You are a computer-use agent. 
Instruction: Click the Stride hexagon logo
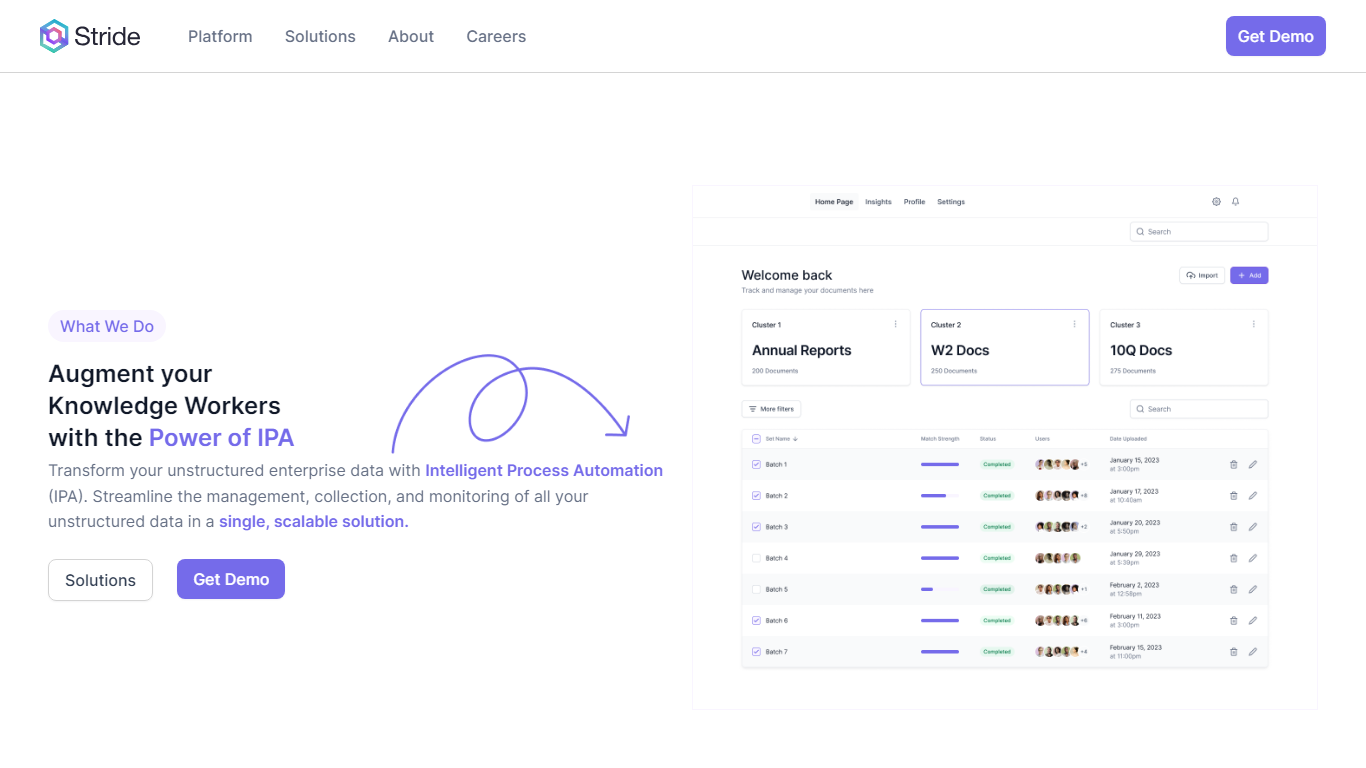point(54,36)
